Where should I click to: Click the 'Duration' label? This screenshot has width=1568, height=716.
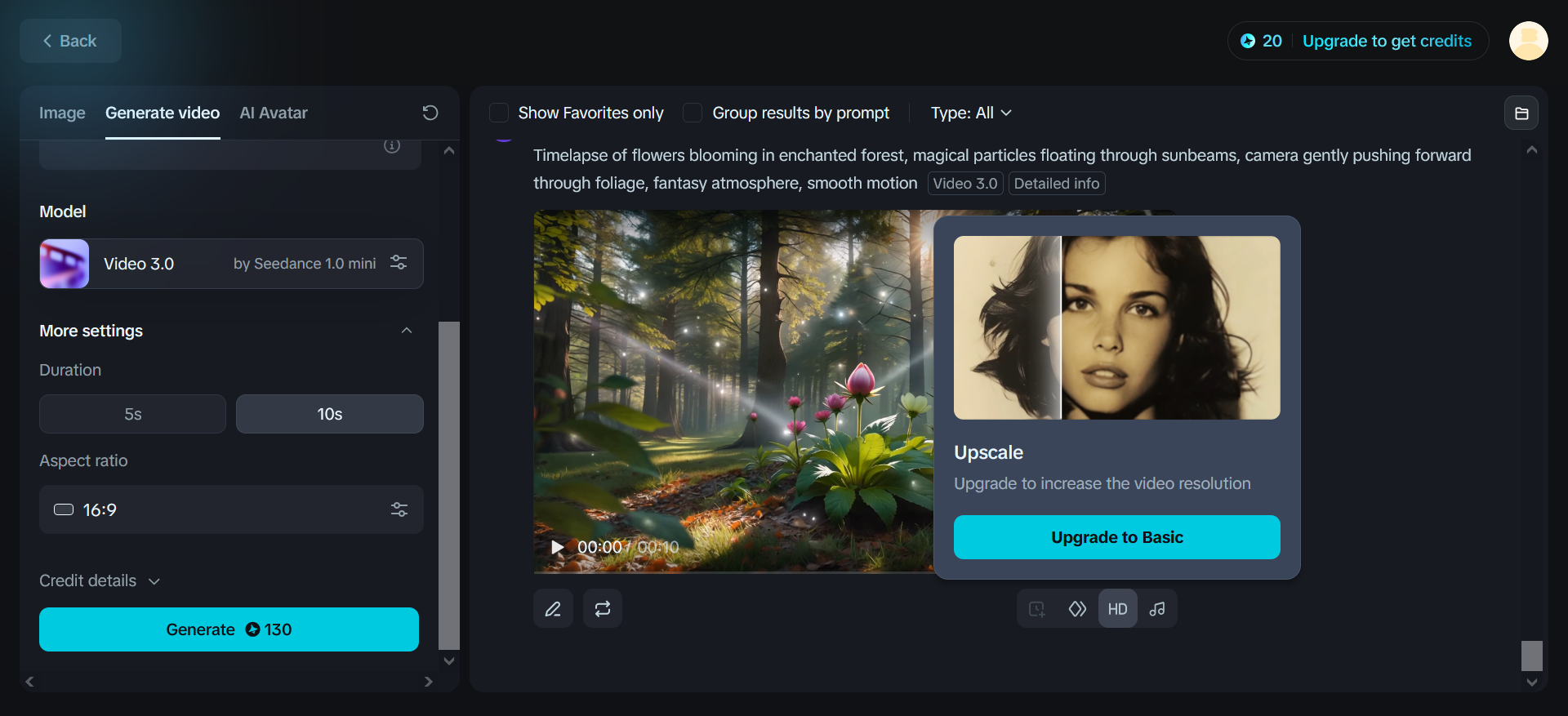[x=70, y=370]
